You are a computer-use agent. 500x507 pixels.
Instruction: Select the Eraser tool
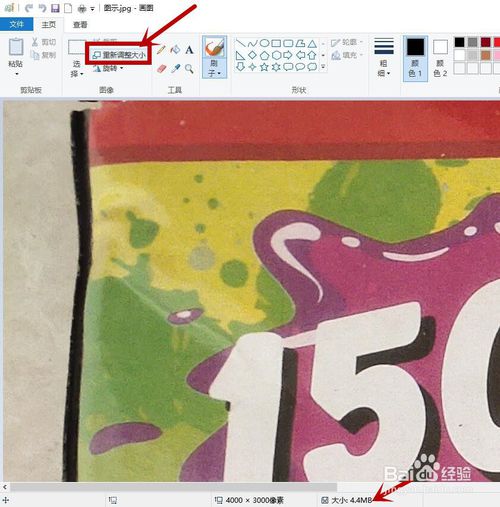(161, 69)
